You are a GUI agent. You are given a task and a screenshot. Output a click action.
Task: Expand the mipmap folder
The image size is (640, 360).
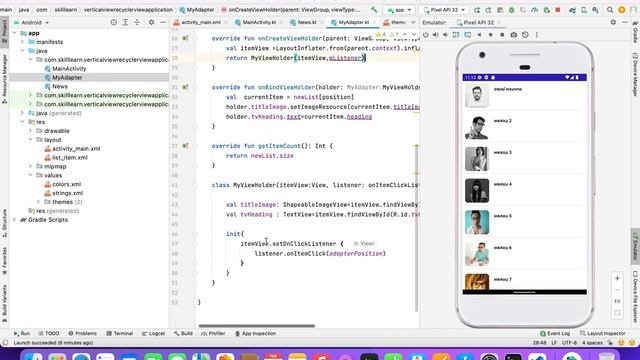[x=30, y=167]
